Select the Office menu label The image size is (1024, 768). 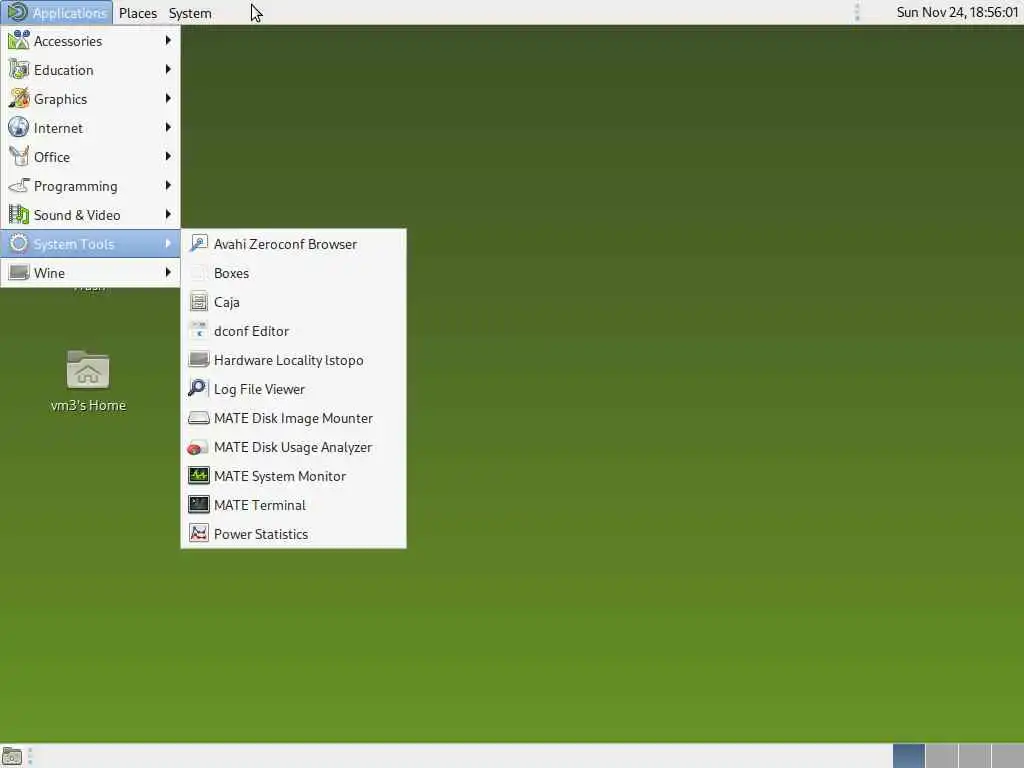(52, 157)
